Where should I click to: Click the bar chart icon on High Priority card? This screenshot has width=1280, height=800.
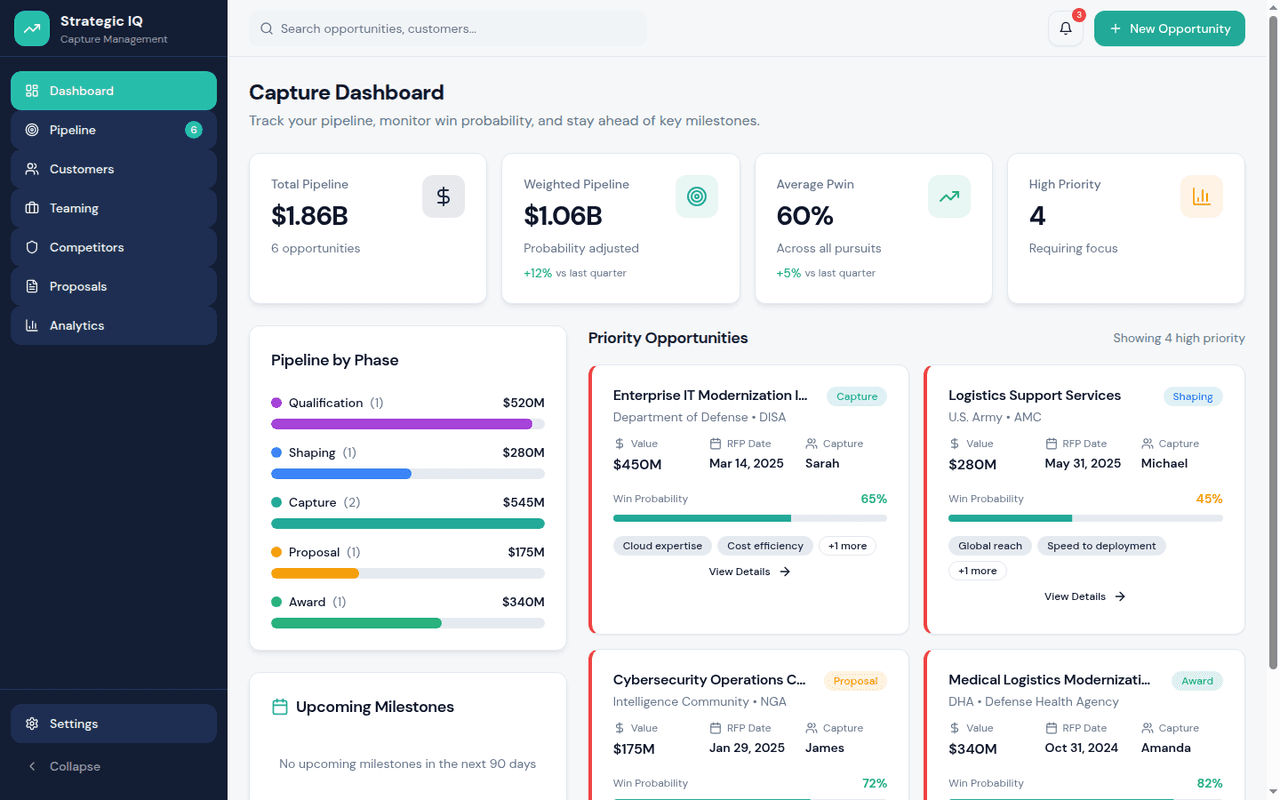point(1202,197)
